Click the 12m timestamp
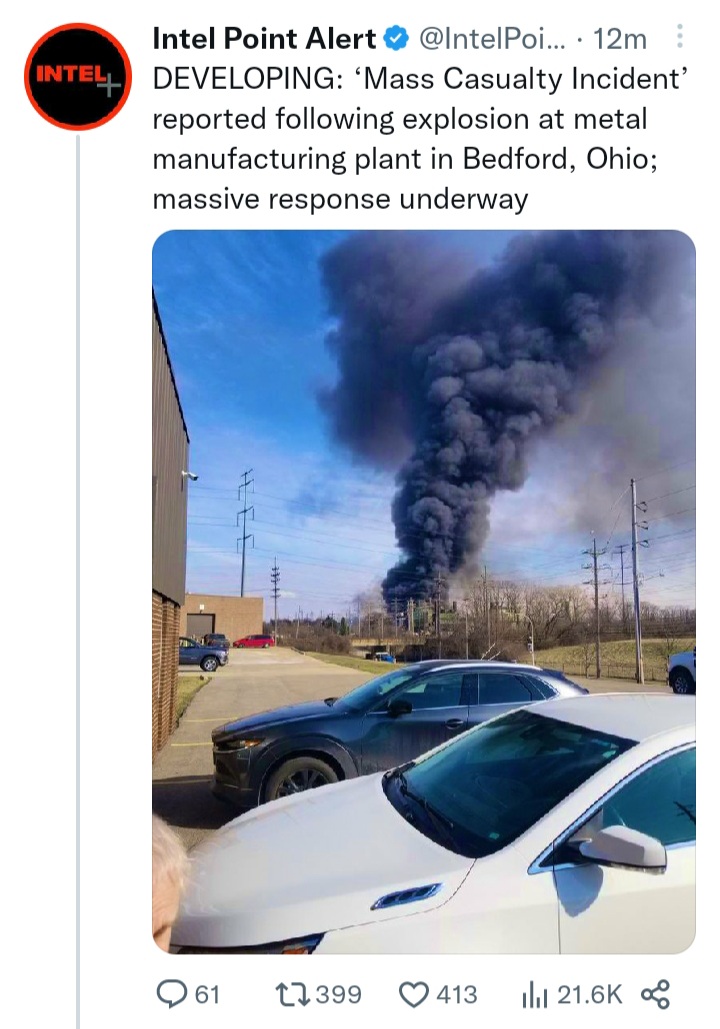This screenshot has width=720, height=1029. pos(620,40)
